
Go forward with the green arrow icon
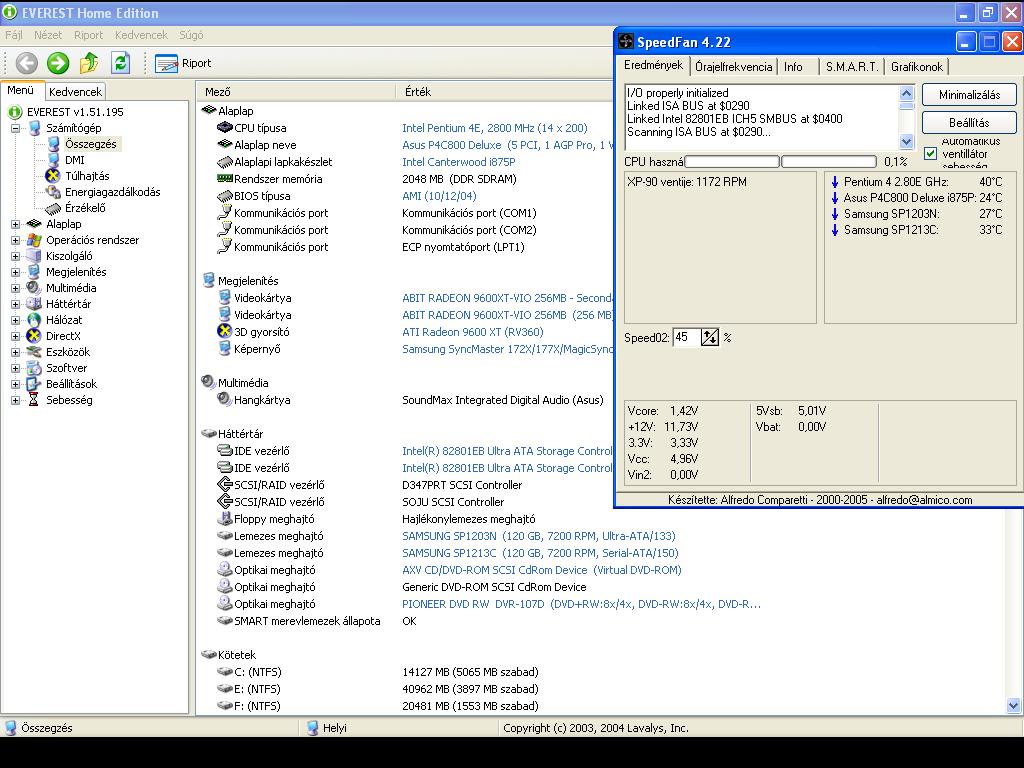click(x=58, y=63)
